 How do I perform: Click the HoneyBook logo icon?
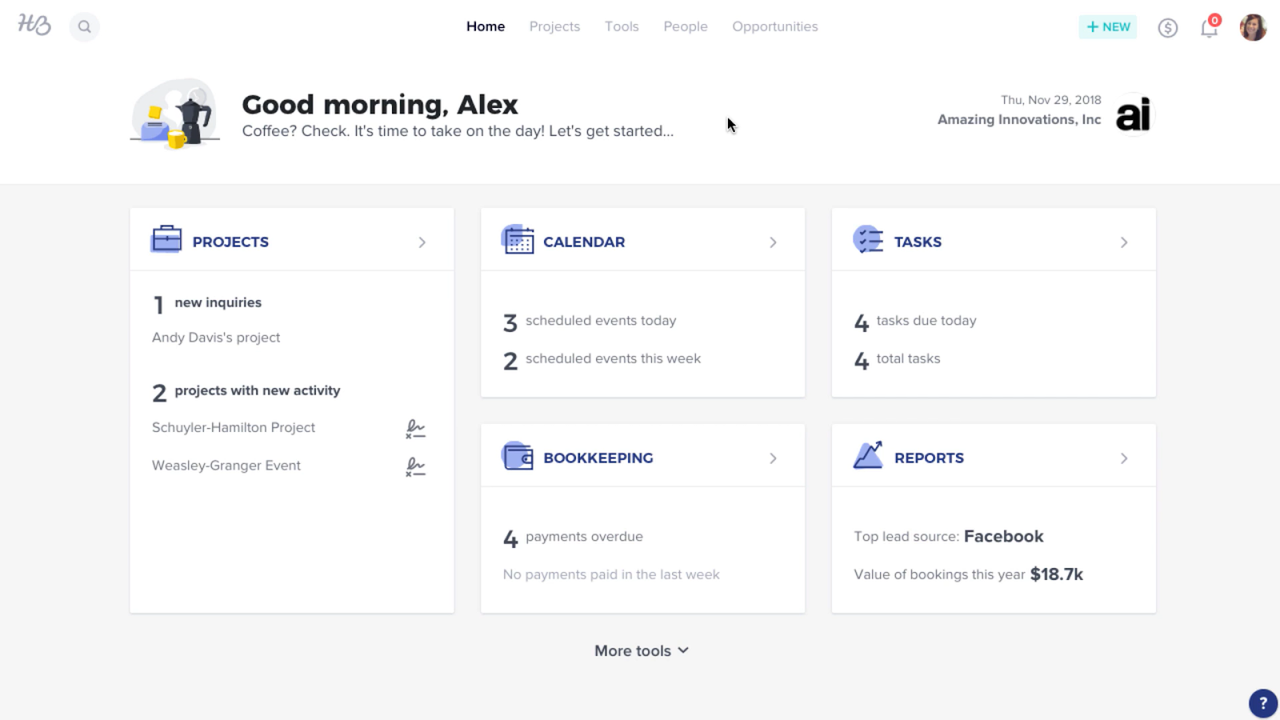(x=34, y=26)
